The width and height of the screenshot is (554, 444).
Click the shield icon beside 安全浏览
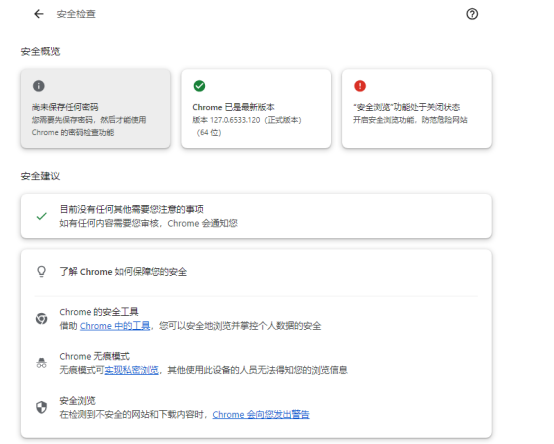click(41, 407)
